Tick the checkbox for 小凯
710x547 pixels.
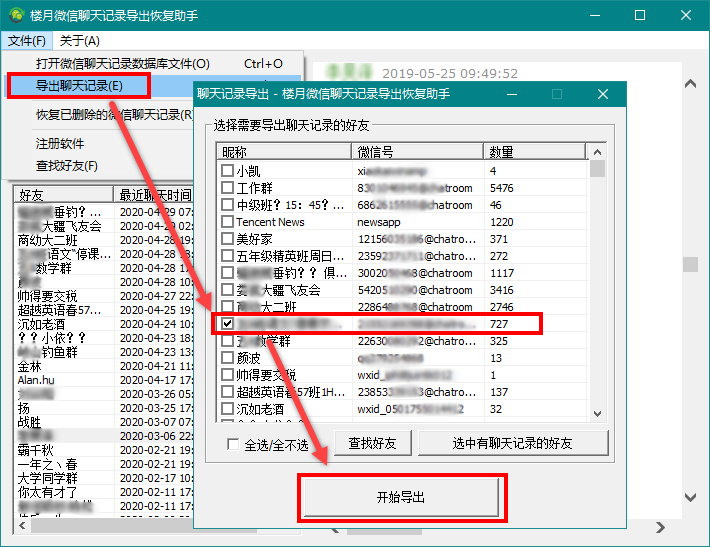pyautogui.click(x=228, y=171)
